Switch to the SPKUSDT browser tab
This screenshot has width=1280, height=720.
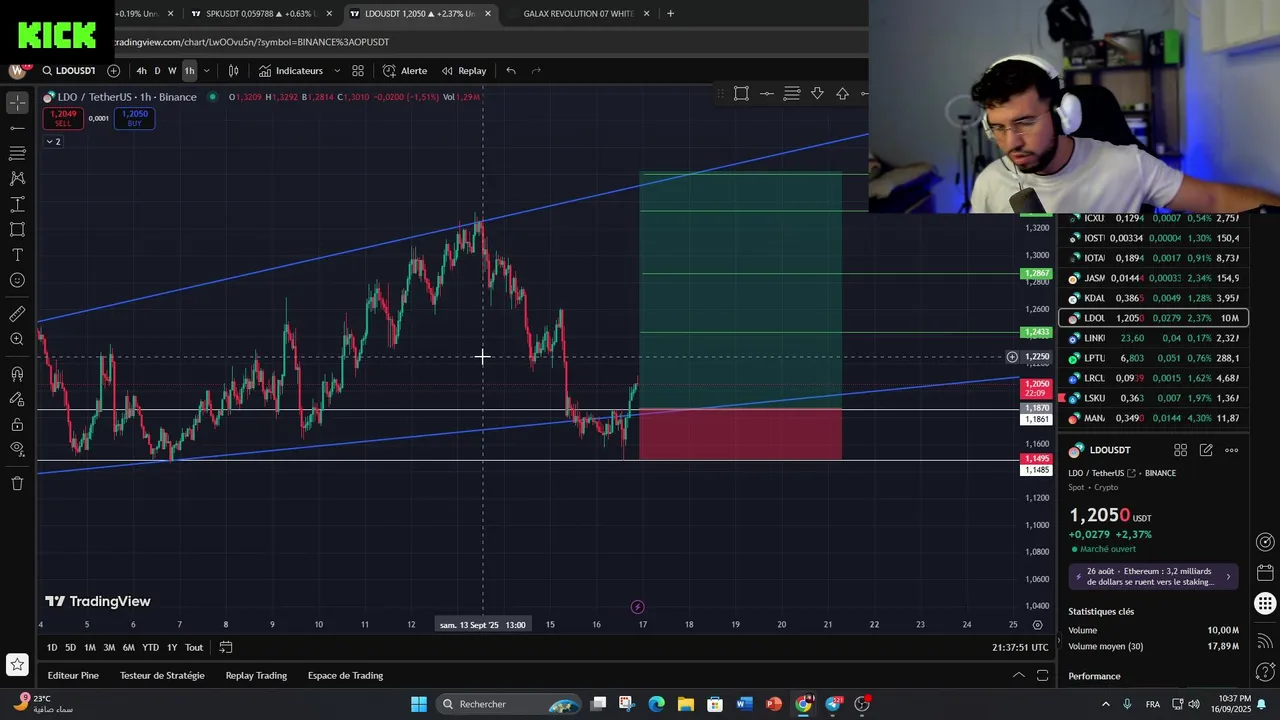point(262,14)
